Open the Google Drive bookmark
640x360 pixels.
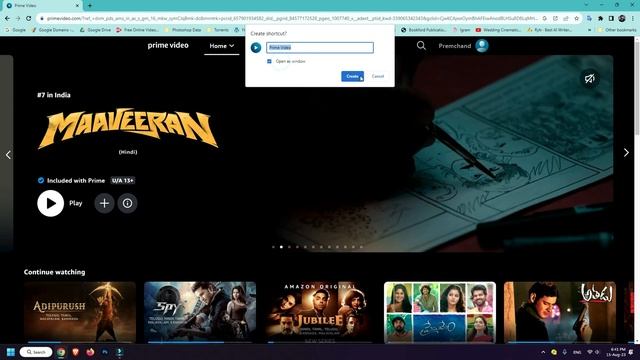click(x=96, y=30)
